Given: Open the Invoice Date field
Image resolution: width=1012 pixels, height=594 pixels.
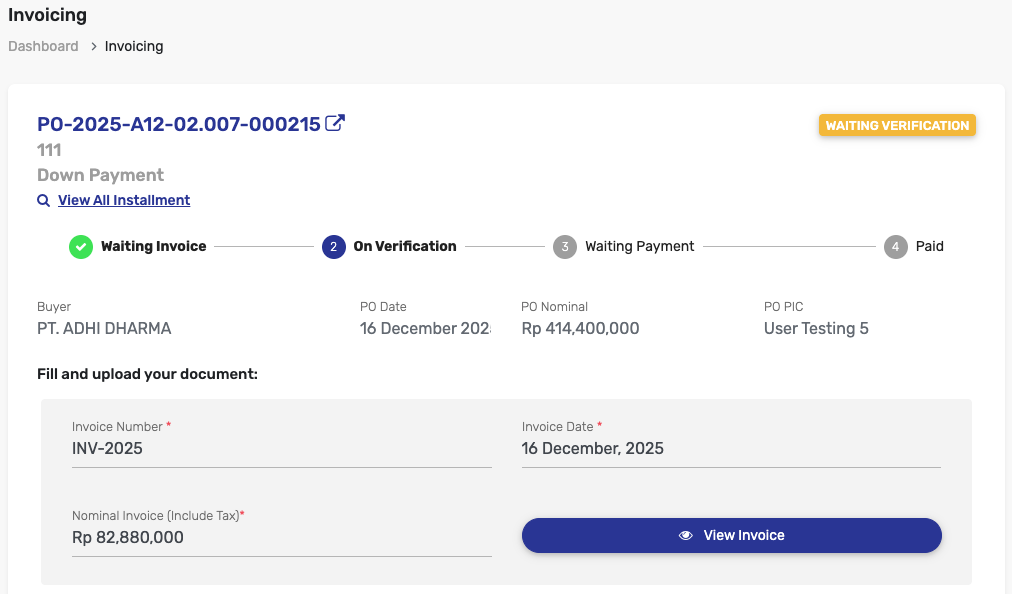Looking at the screenshot, I should 731,448.
